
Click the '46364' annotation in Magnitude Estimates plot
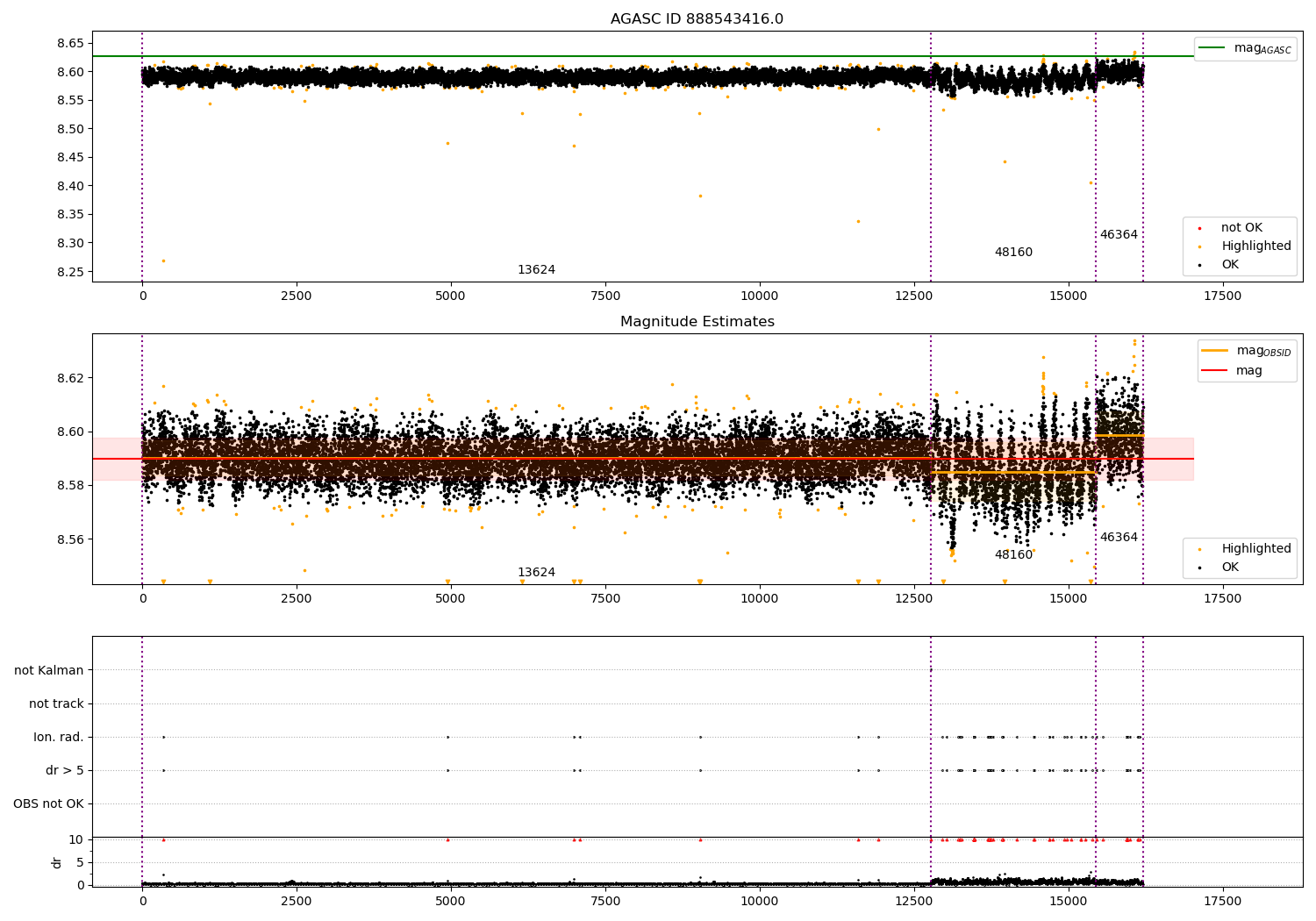[1119, 538]
